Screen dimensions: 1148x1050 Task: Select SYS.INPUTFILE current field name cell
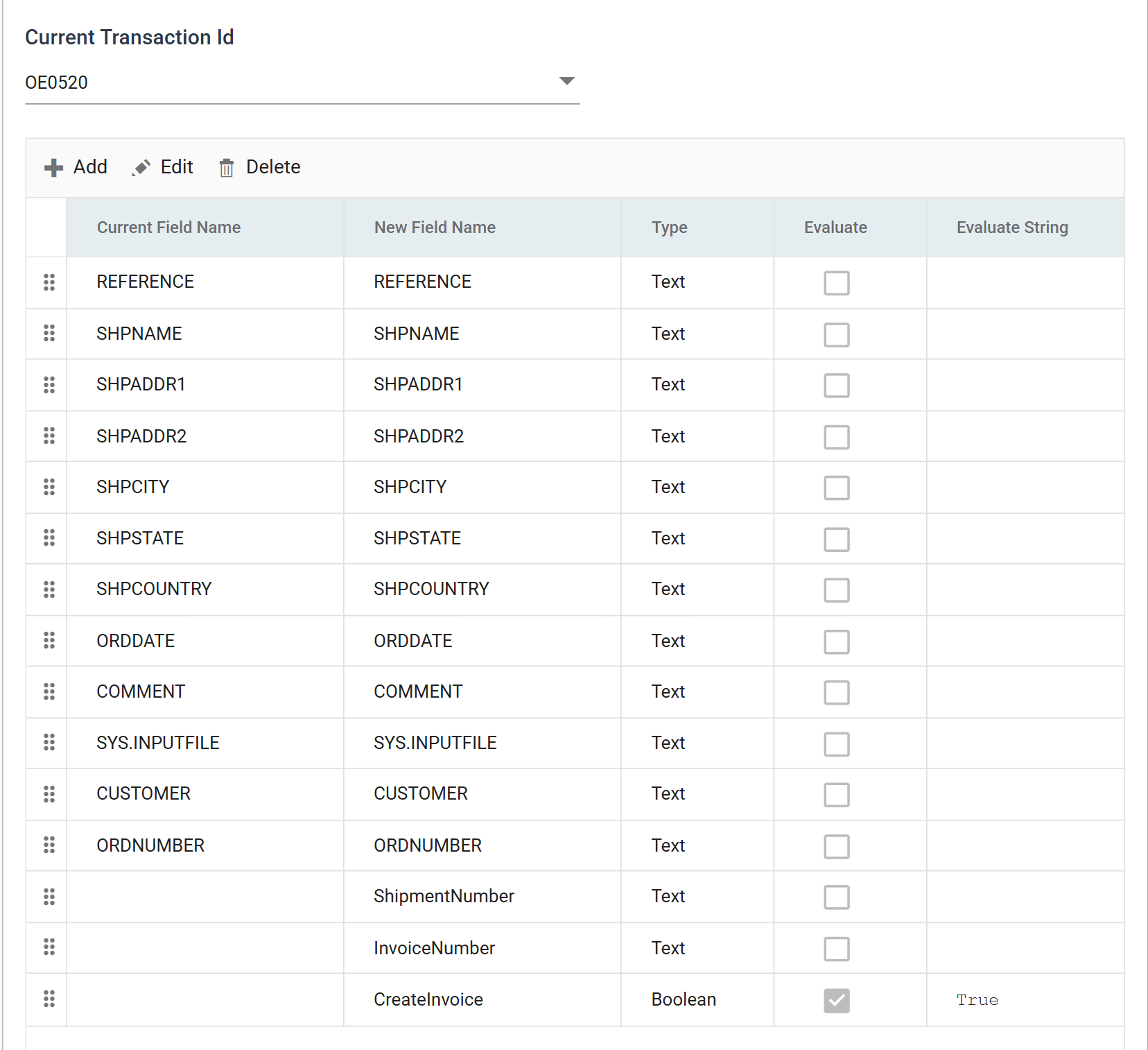point(205,743)
